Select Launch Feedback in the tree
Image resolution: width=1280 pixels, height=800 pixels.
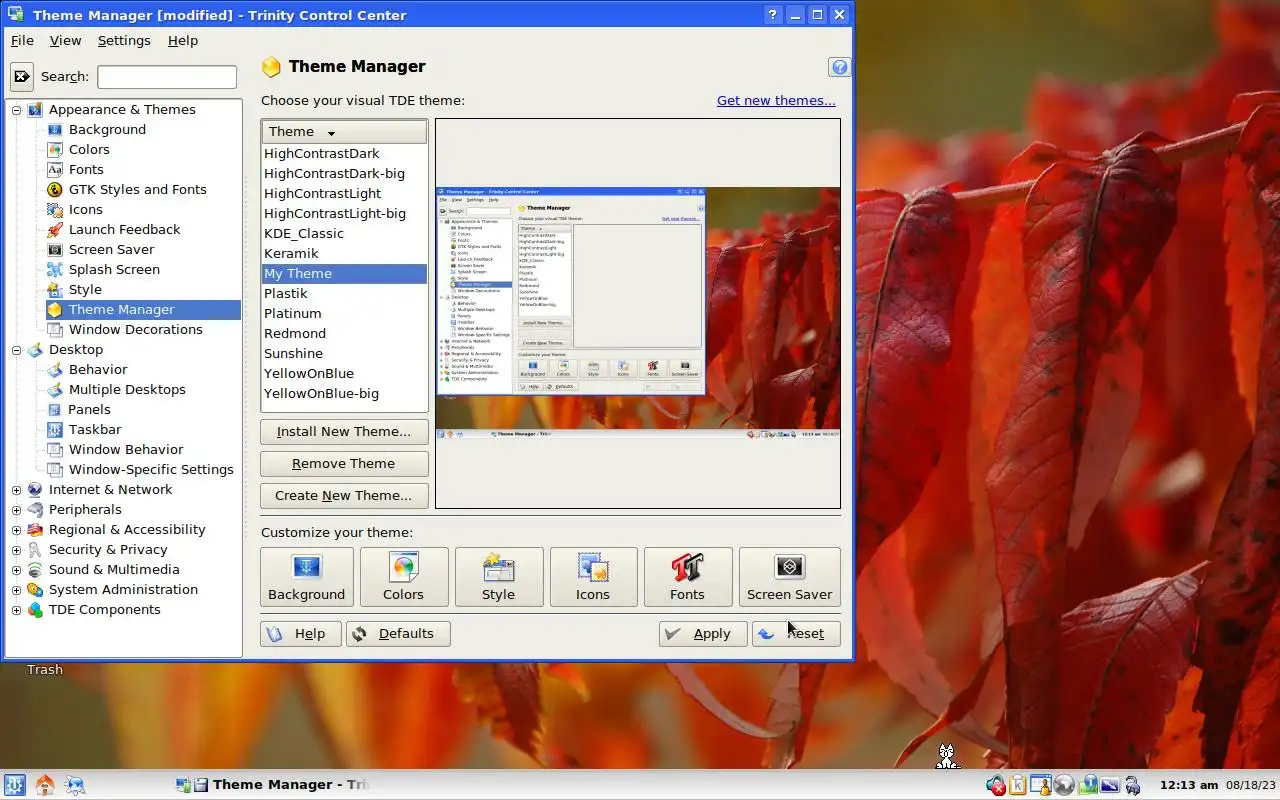(124, 229)
